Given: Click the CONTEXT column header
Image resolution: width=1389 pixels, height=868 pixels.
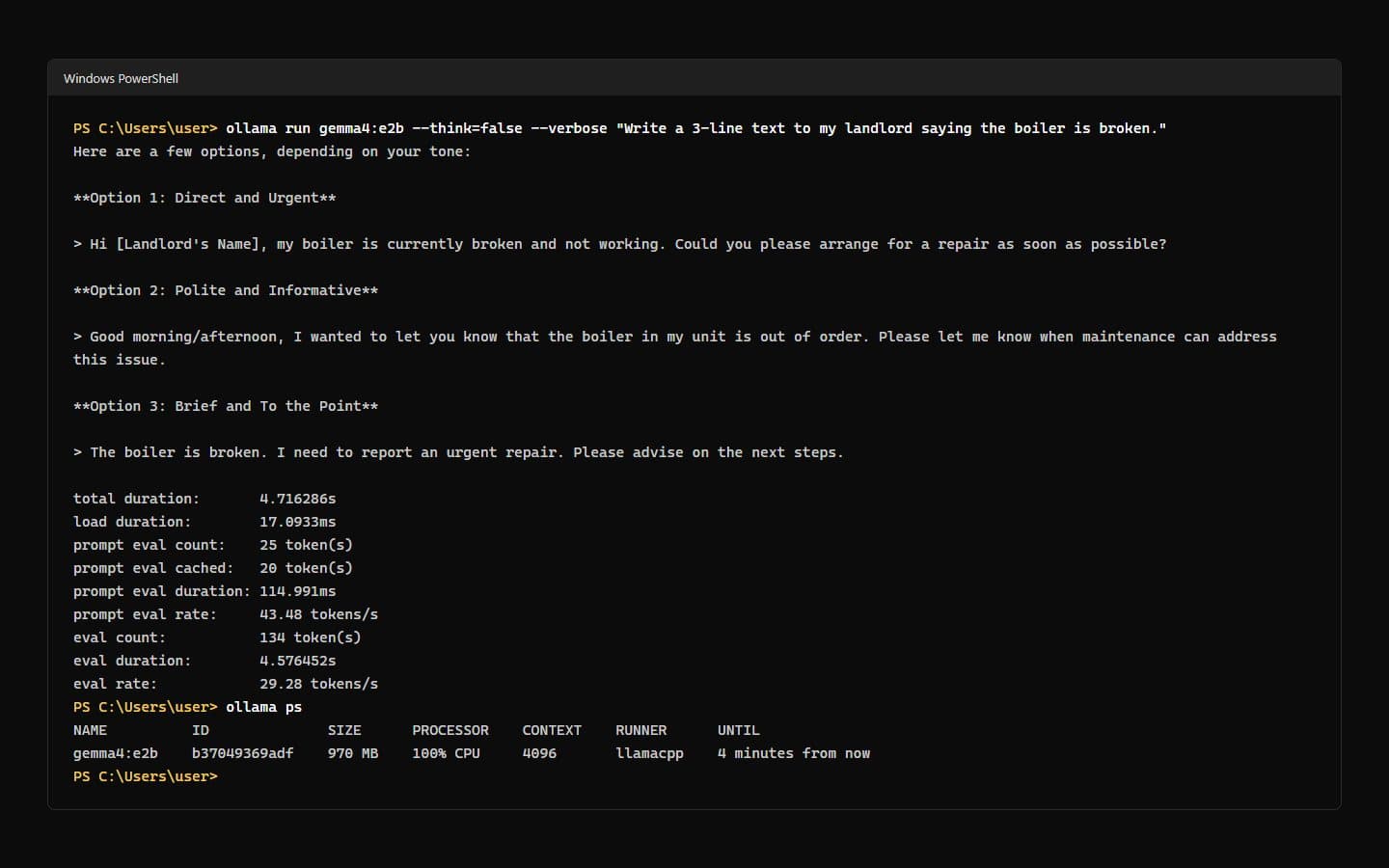Looking at the screenshot, I should click(552, 730).
